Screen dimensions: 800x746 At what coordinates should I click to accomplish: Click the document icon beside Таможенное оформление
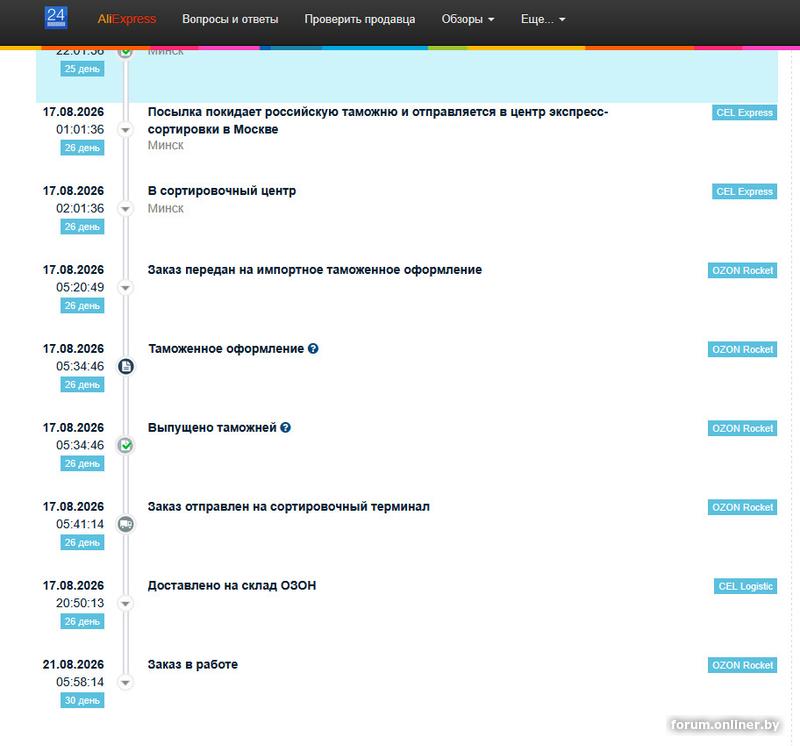tap(126, 366)
